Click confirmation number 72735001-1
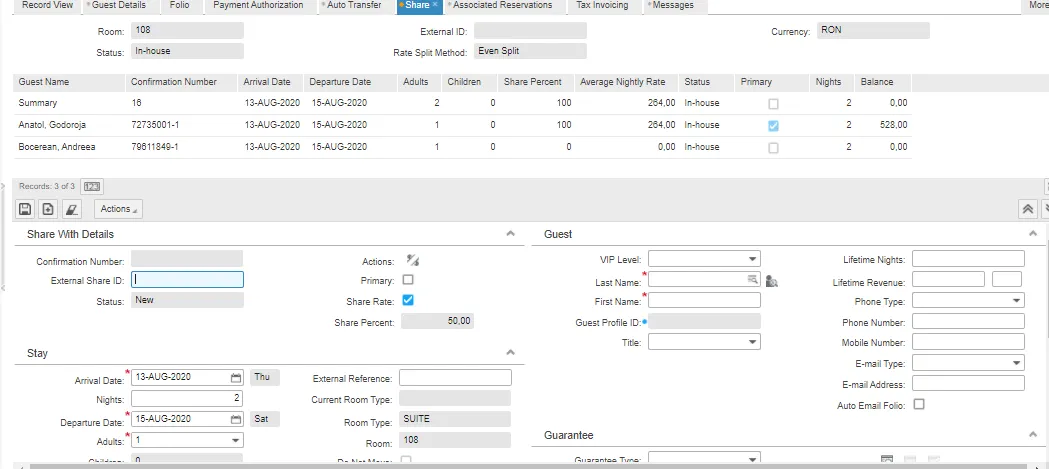 pyautogui.click(x=155, y=125)
